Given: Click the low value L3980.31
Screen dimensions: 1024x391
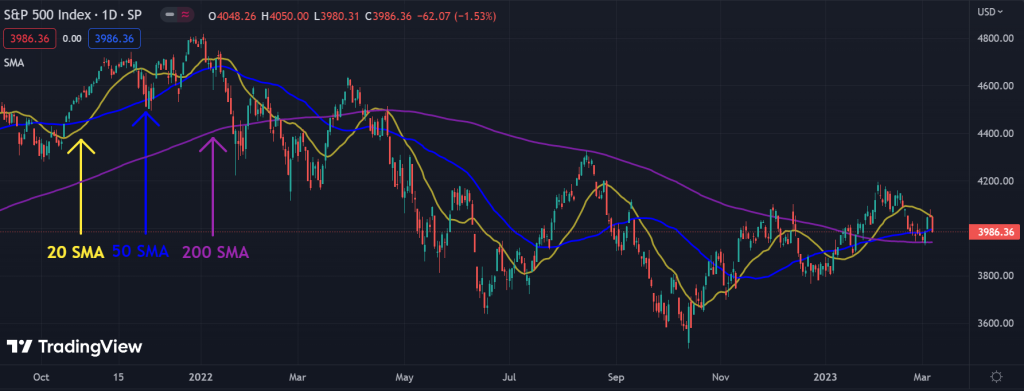Looking at the screenshot, I should (338, 15).
